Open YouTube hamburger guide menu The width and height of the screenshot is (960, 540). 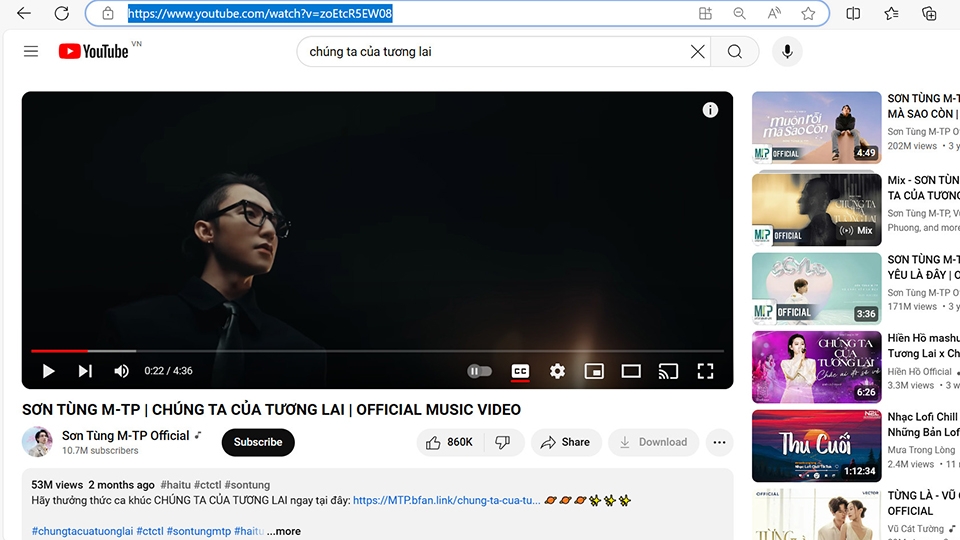[x=31, y=51]
